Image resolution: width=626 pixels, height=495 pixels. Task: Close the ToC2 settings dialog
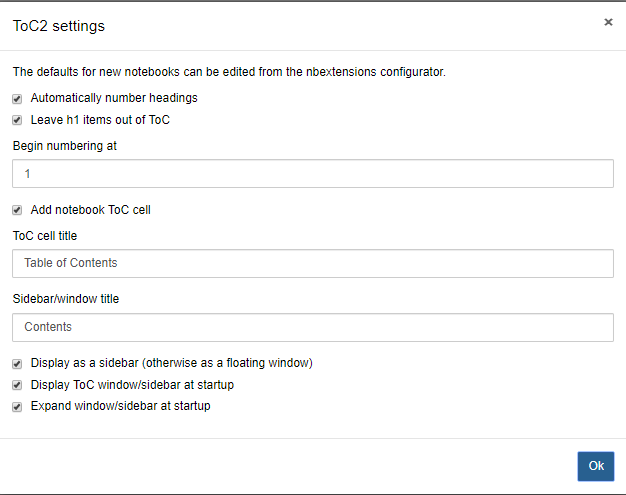(608, 22)
